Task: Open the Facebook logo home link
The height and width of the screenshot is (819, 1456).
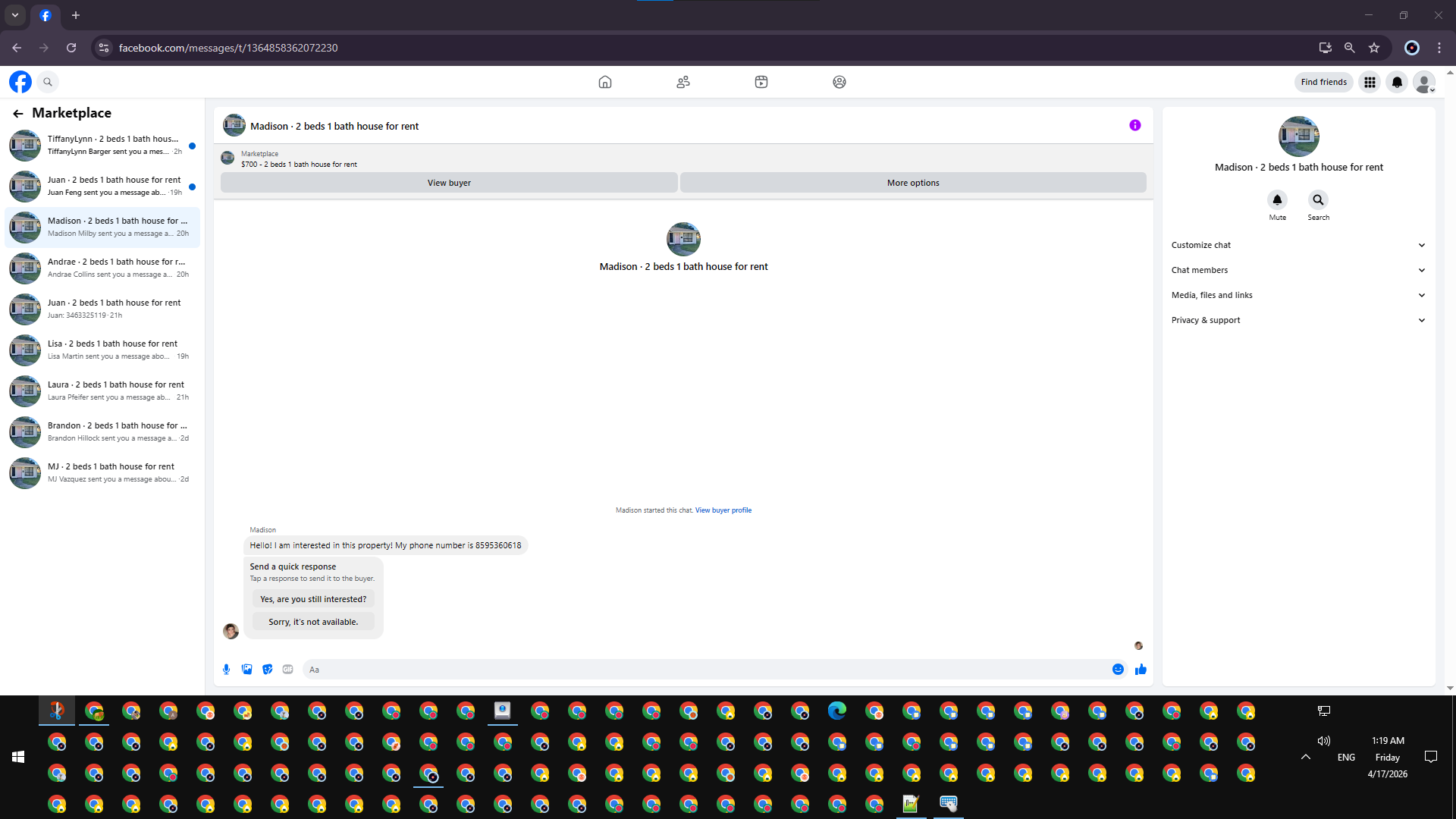Action: point(20,82)
